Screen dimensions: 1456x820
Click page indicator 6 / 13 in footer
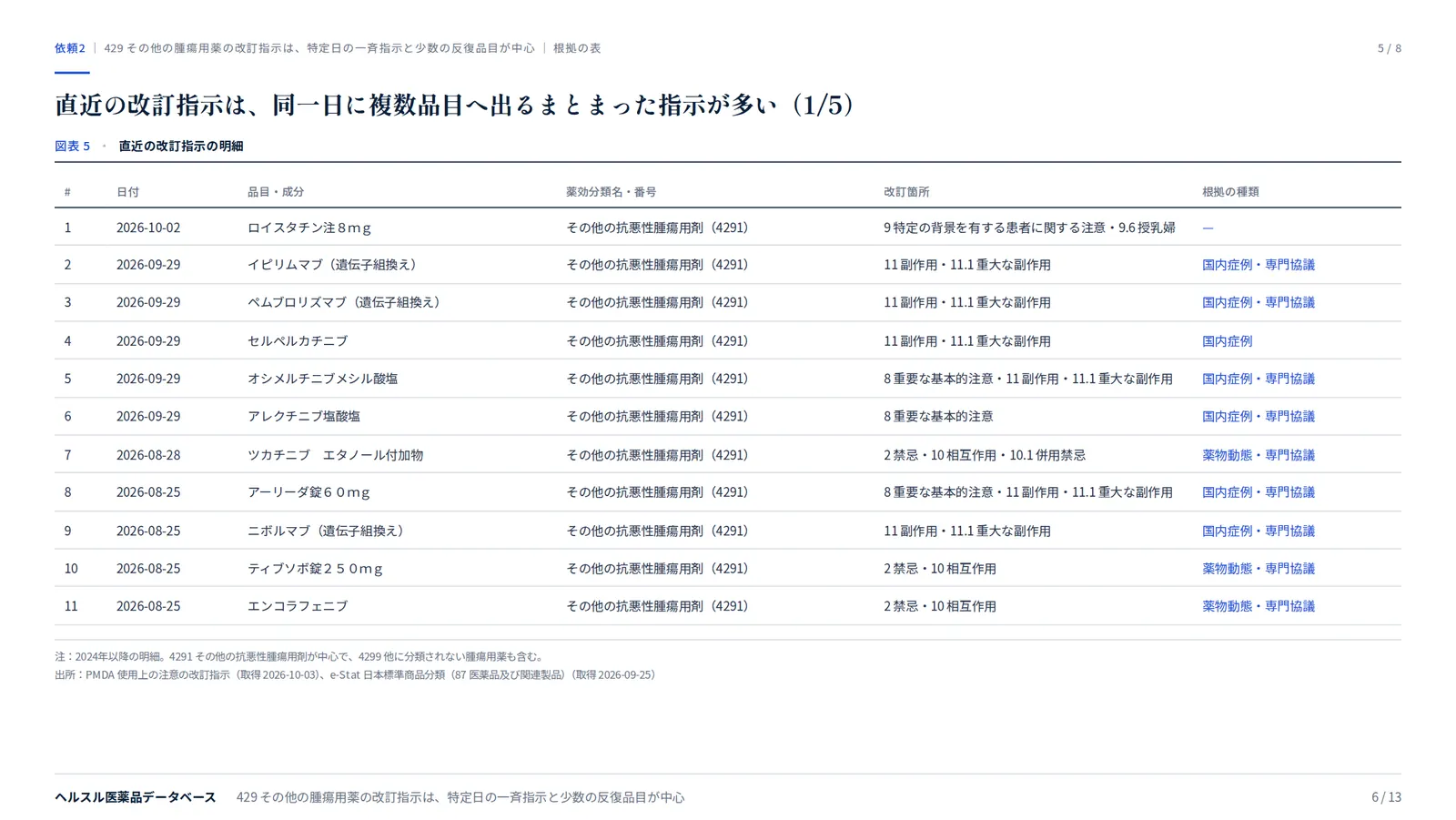(1386, 797)
